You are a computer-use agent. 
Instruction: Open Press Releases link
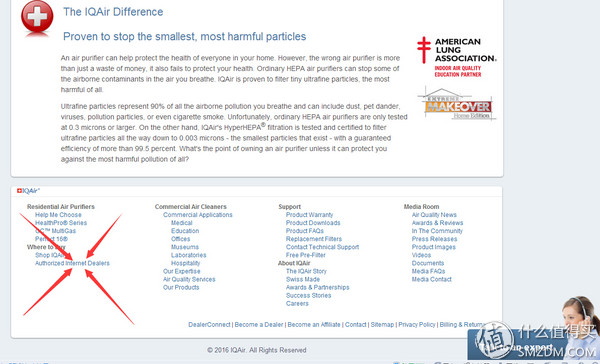click(x=434, y=239)
